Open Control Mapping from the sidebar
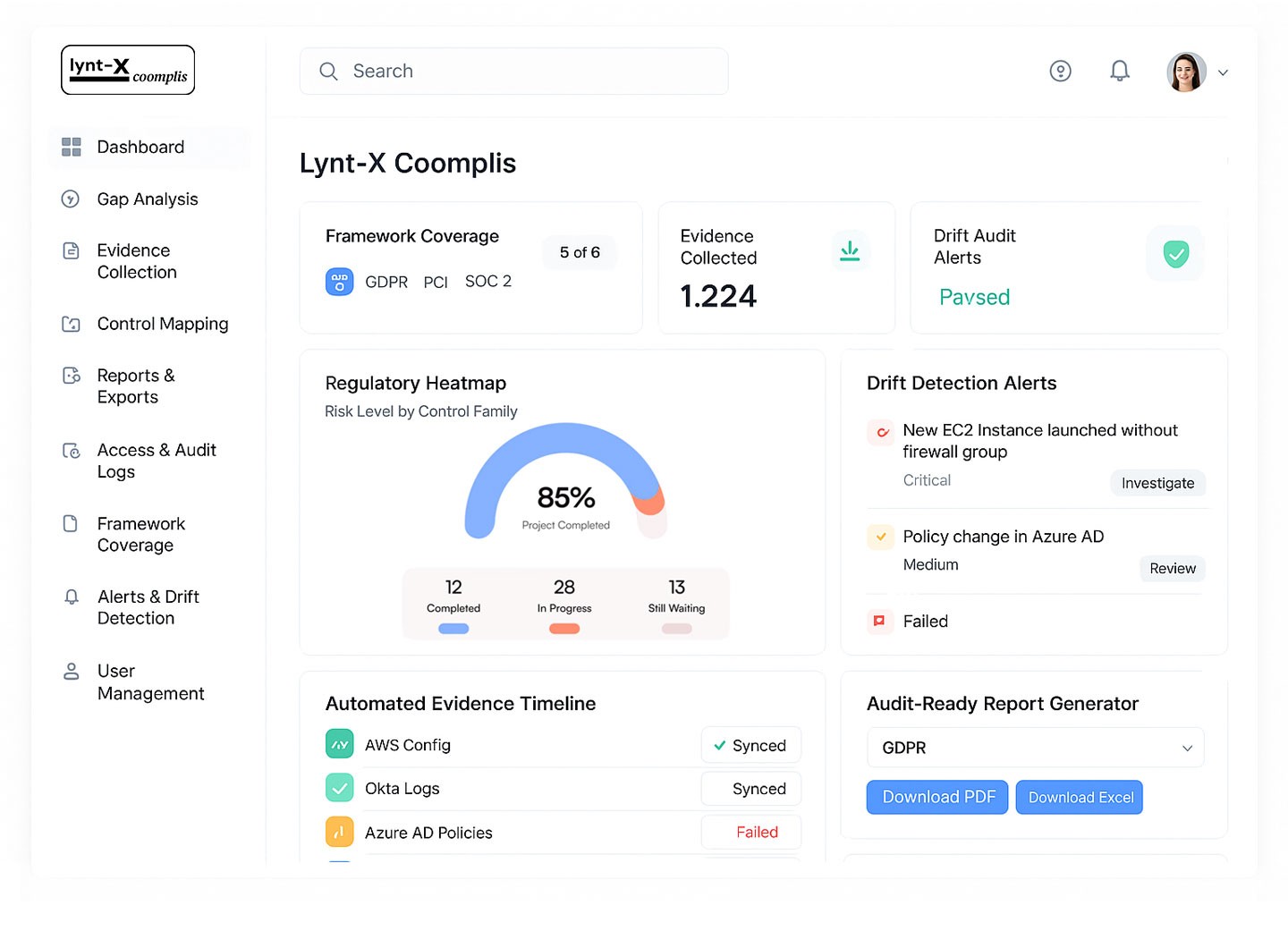Viewport: 1288px width, 948px height. coord(72,324)
